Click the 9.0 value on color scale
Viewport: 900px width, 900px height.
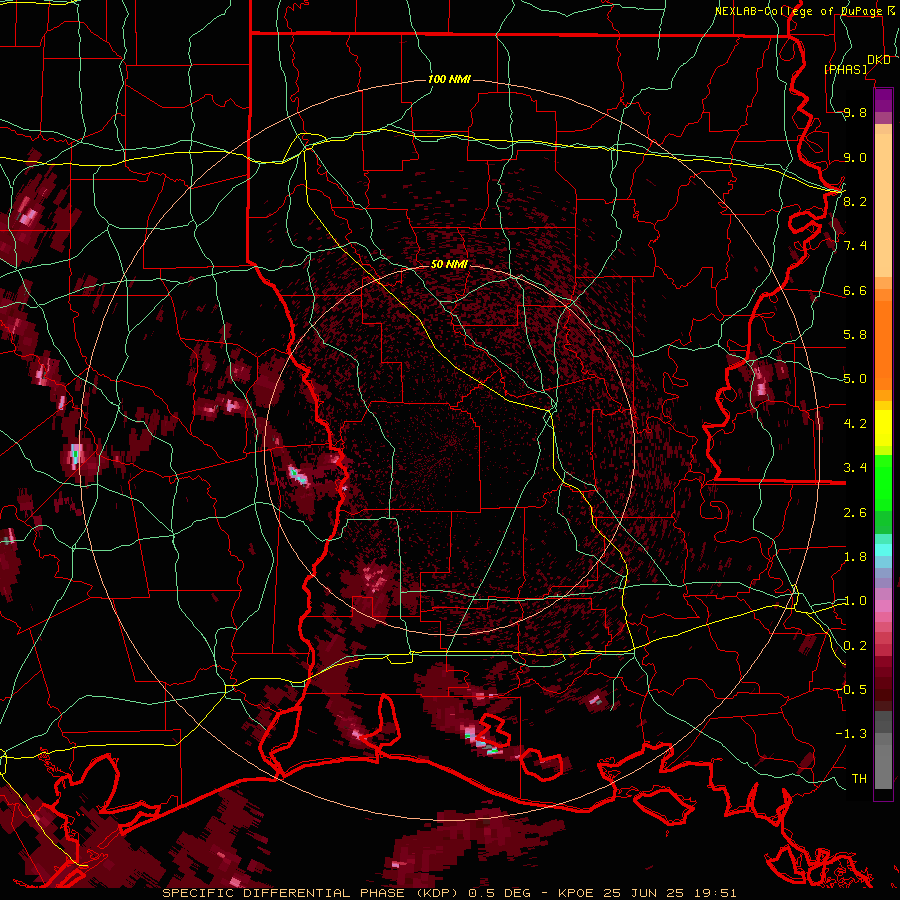pos(855,157)
